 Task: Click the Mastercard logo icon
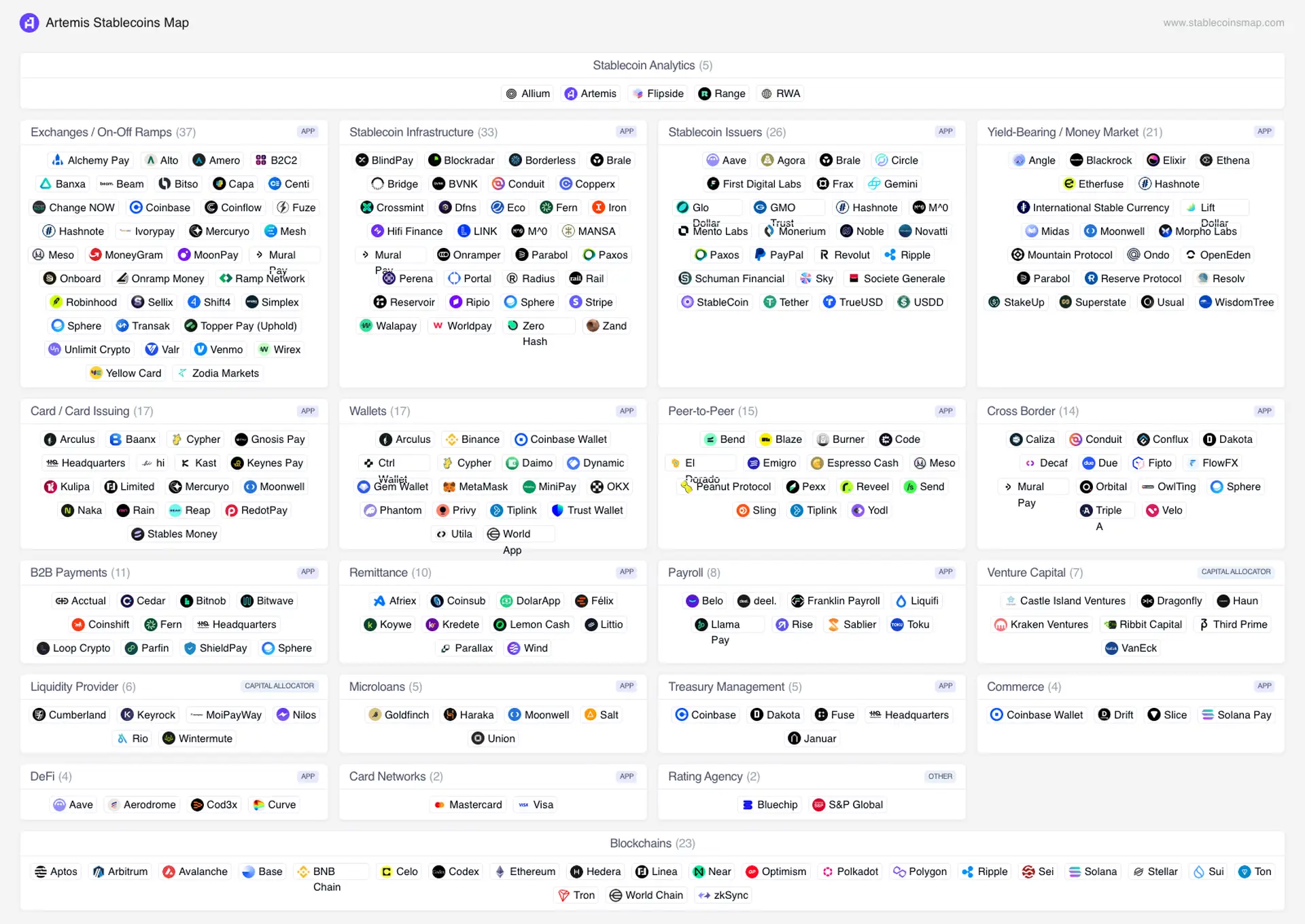pyautogui.click(x=439, y=804)
